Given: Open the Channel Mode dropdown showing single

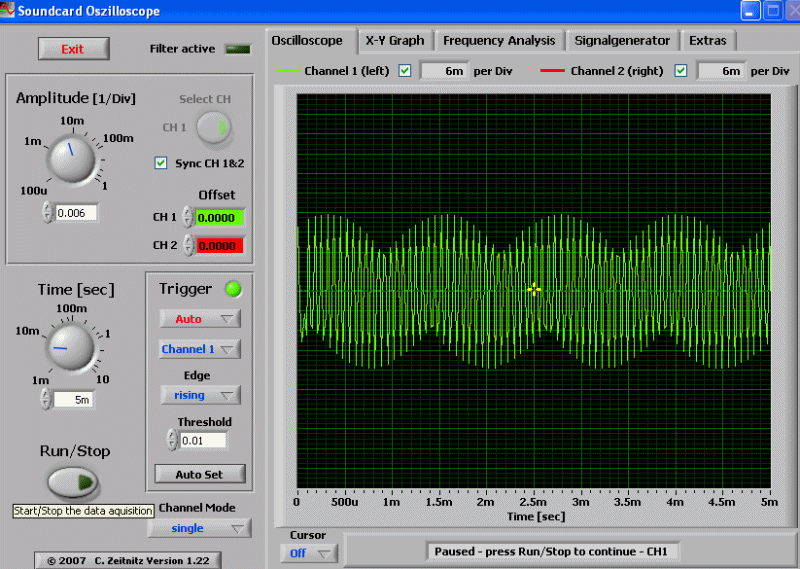Looking at the screenshot, I should pos(199,528).
